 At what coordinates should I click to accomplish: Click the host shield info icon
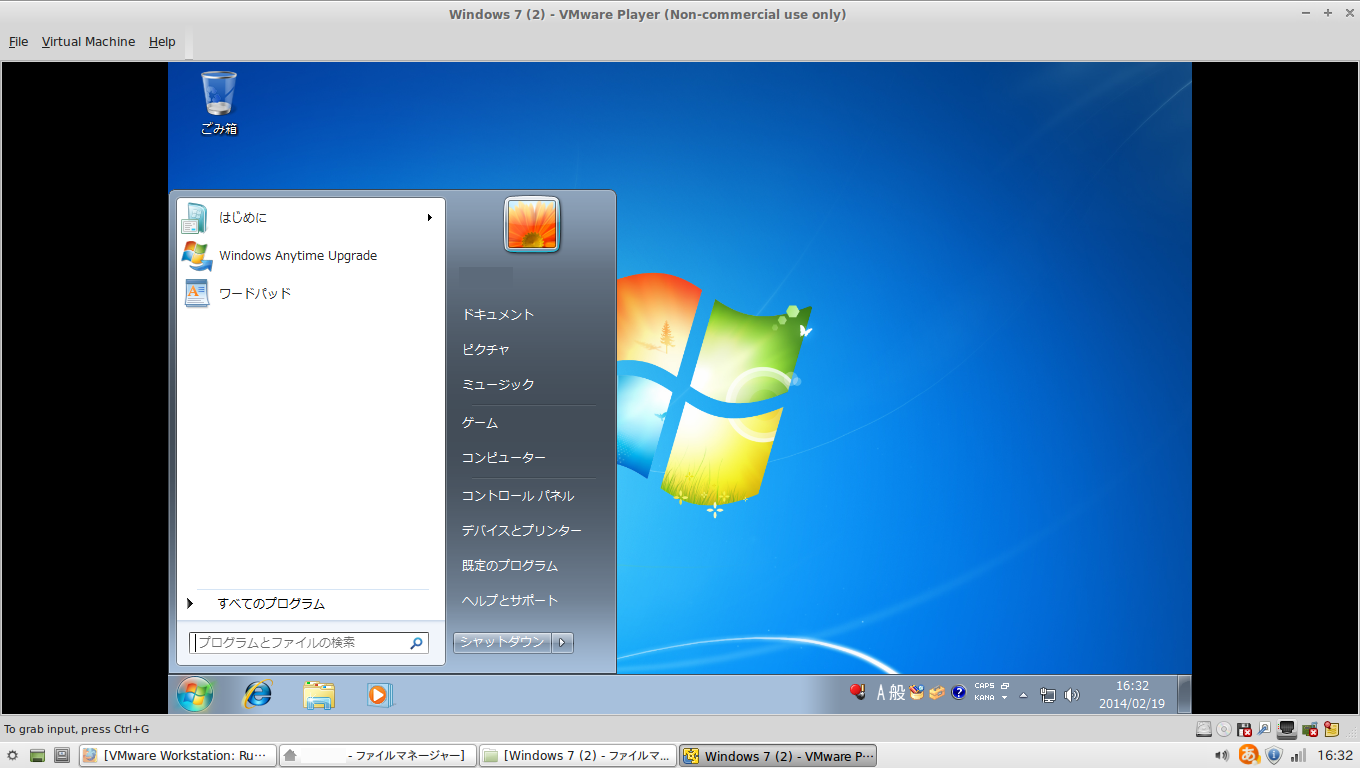click(1274, 756)
